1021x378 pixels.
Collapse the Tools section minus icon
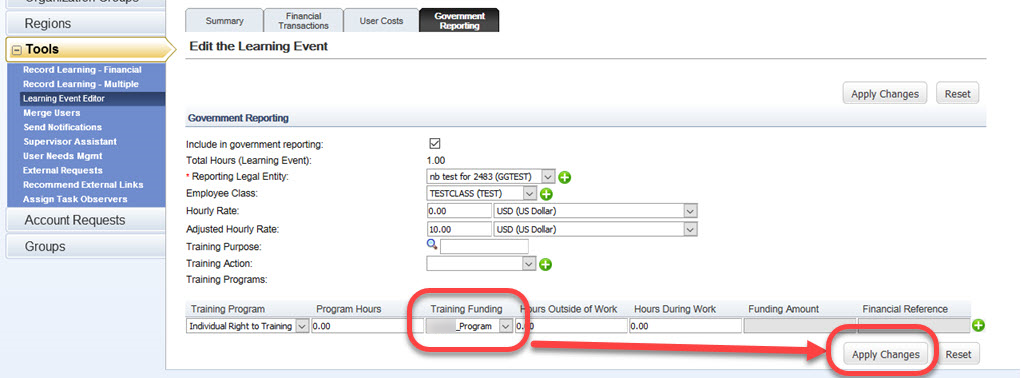[16, 49]
